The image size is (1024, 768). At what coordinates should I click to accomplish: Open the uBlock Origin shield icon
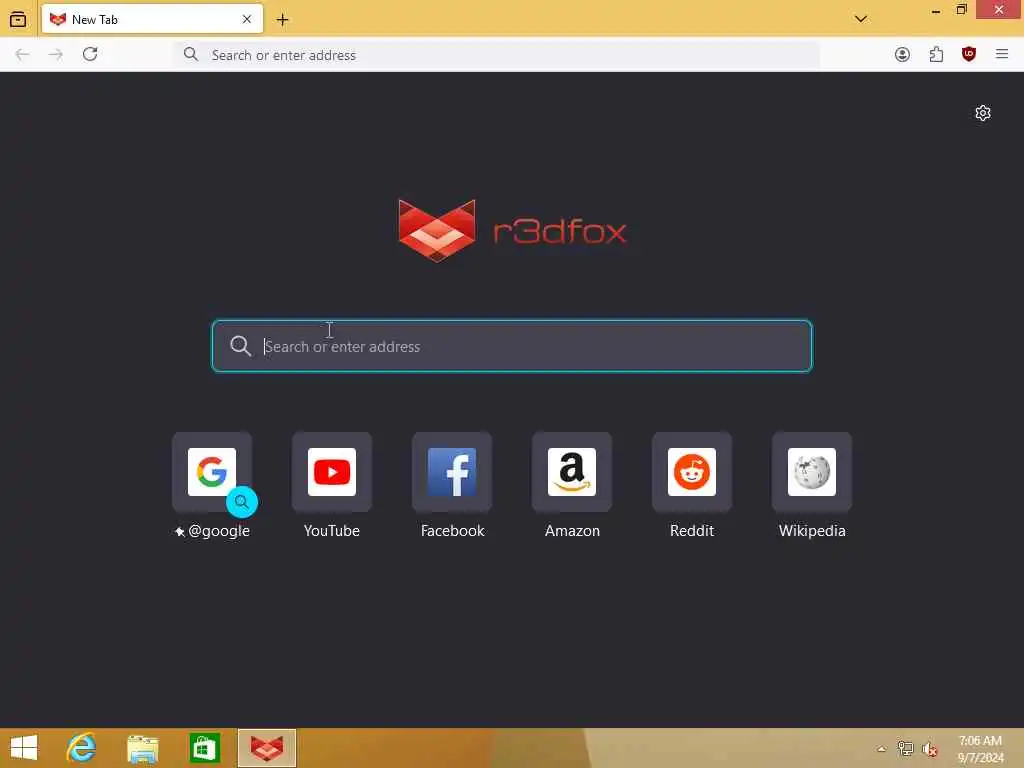tap(969, 54)
